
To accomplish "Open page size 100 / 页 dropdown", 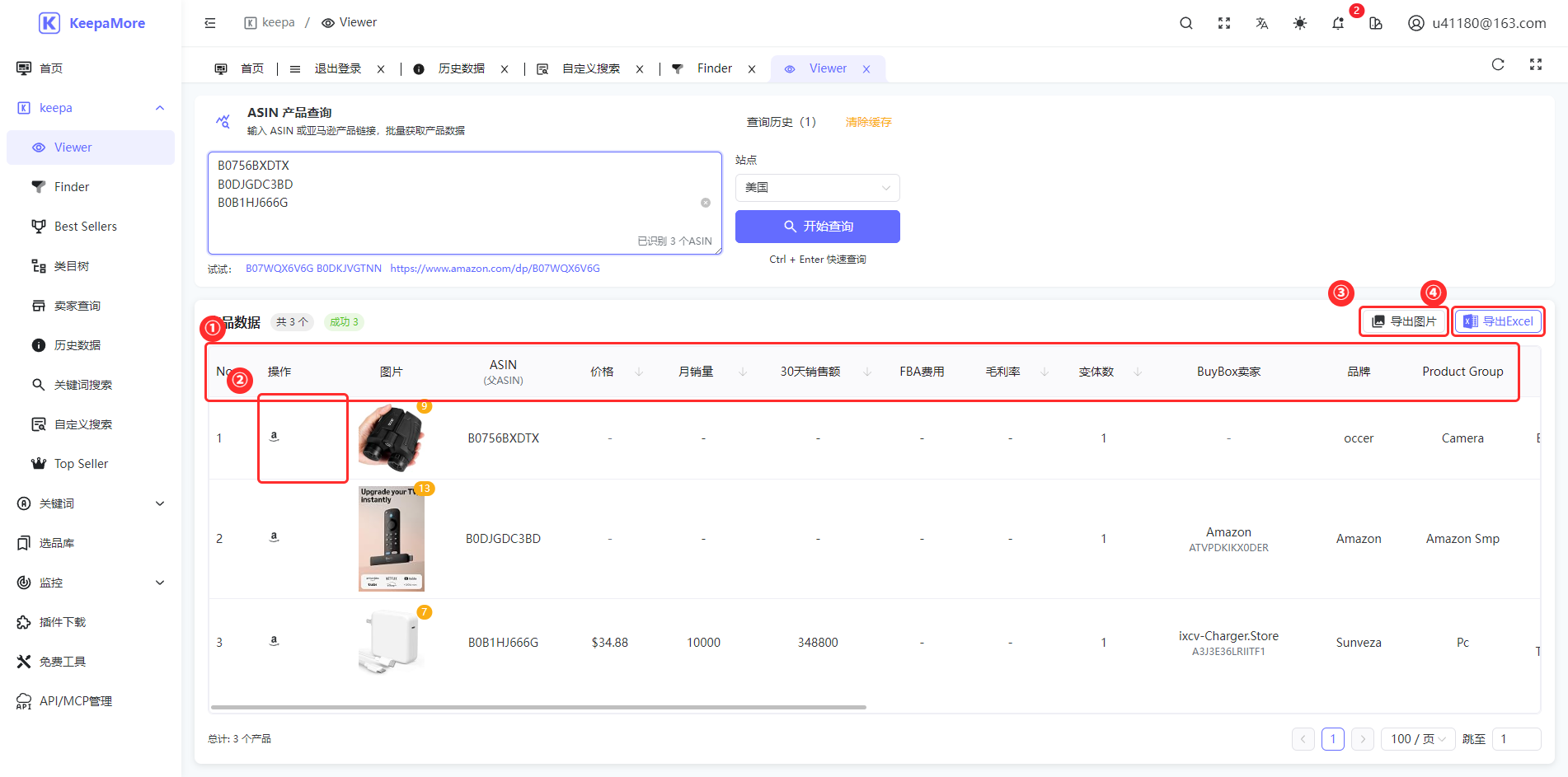I will (1419, 739).
